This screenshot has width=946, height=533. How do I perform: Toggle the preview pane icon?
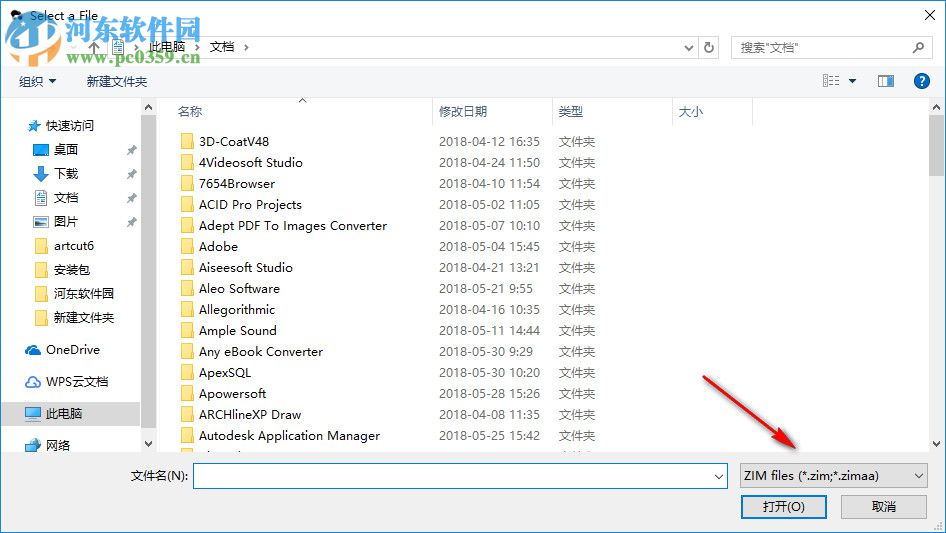point(886,81)
